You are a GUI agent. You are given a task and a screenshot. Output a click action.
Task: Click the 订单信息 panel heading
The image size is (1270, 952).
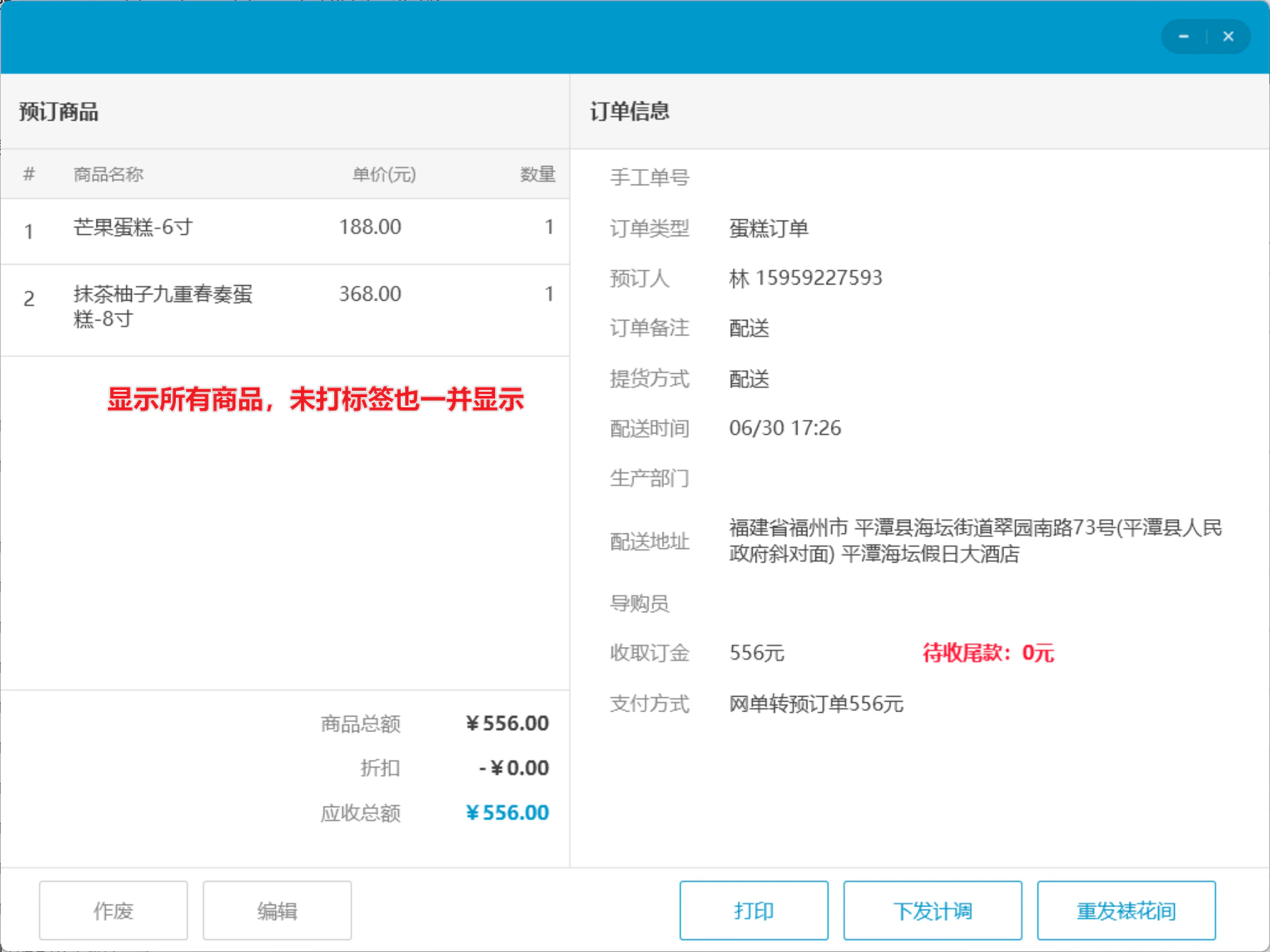(630, 111)
